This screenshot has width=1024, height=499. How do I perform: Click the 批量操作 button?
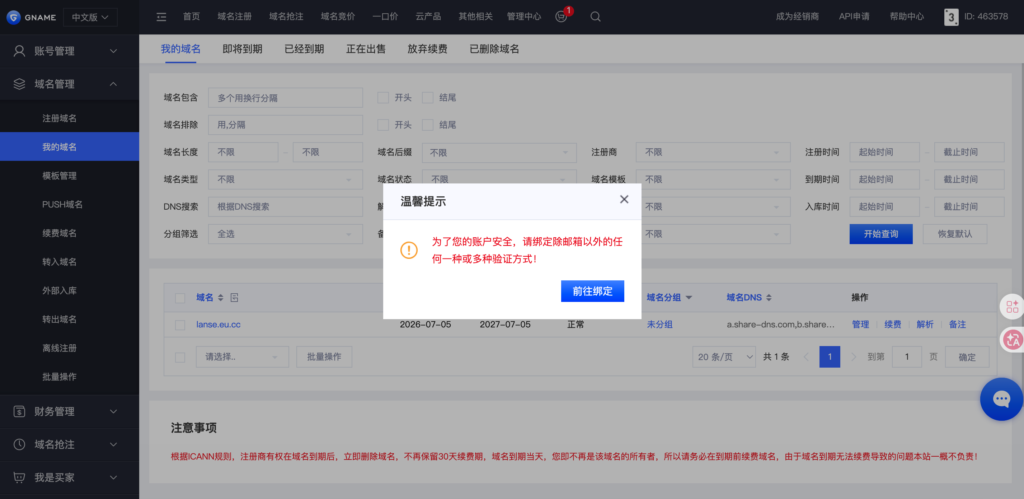pos(324,357)
